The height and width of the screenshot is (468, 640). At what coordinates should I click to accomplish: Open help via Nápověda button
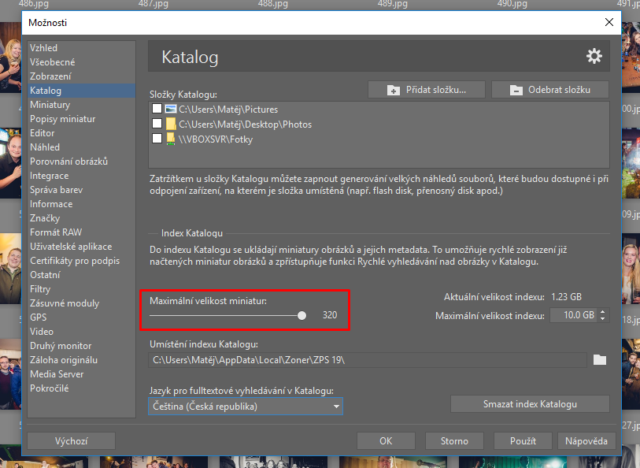[x=587, y=441]
